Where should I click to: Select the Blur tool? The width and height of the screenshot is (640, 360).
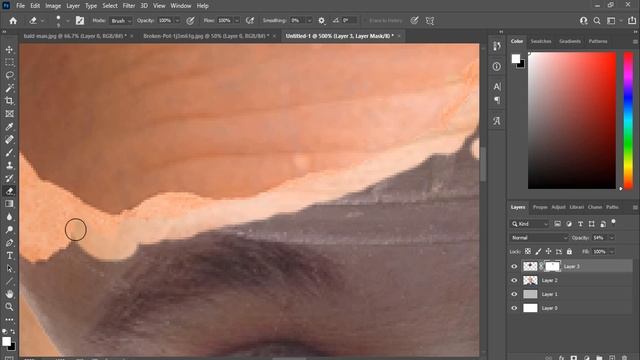point(9,217)
